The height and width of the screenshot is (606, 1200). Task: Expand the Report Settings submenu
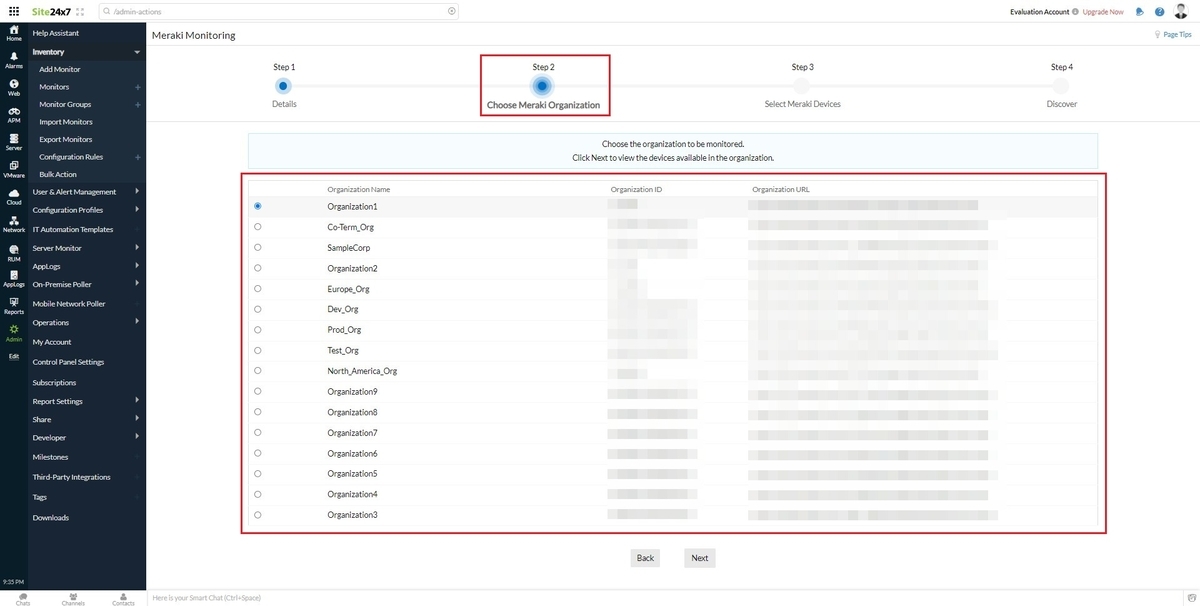[x=137, y=401]
